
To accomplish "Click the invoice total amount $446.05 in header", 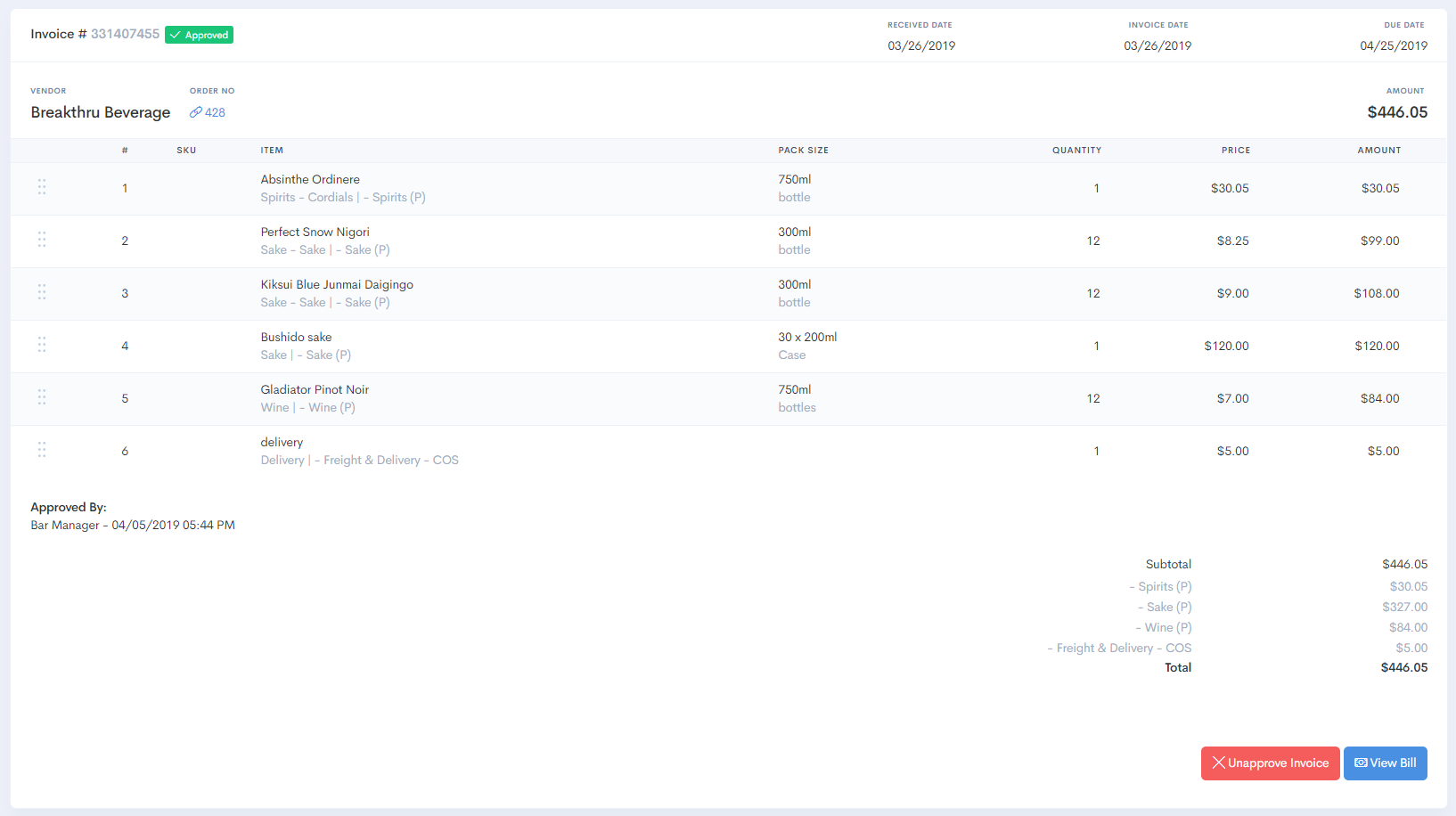I will coord(1396,112).
